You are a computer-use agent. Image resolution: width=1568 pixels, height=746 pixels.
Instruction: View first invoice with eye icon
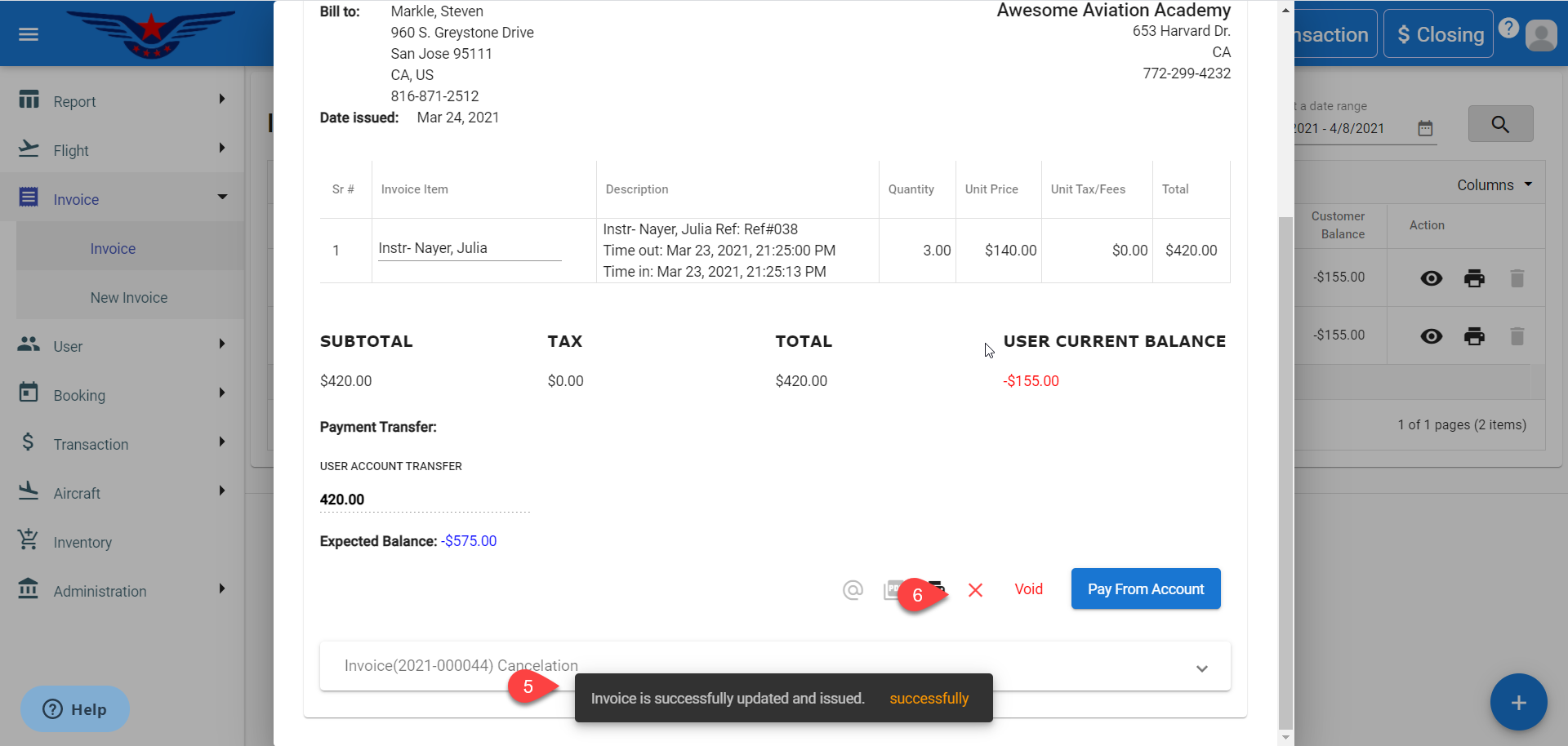tap(1432, 278)
